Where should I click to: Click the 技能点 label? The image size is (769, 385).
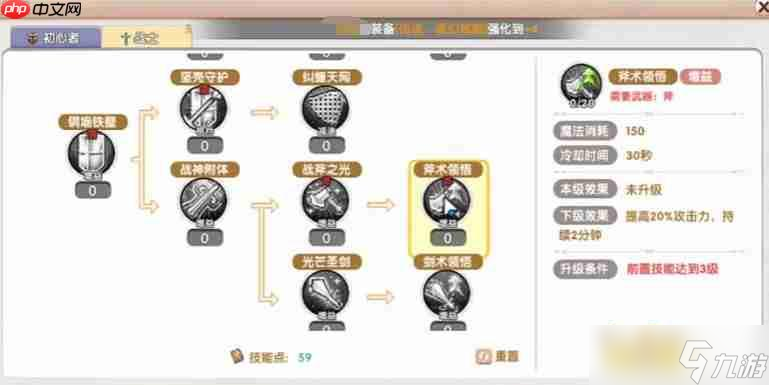click(x=268, y=357)
